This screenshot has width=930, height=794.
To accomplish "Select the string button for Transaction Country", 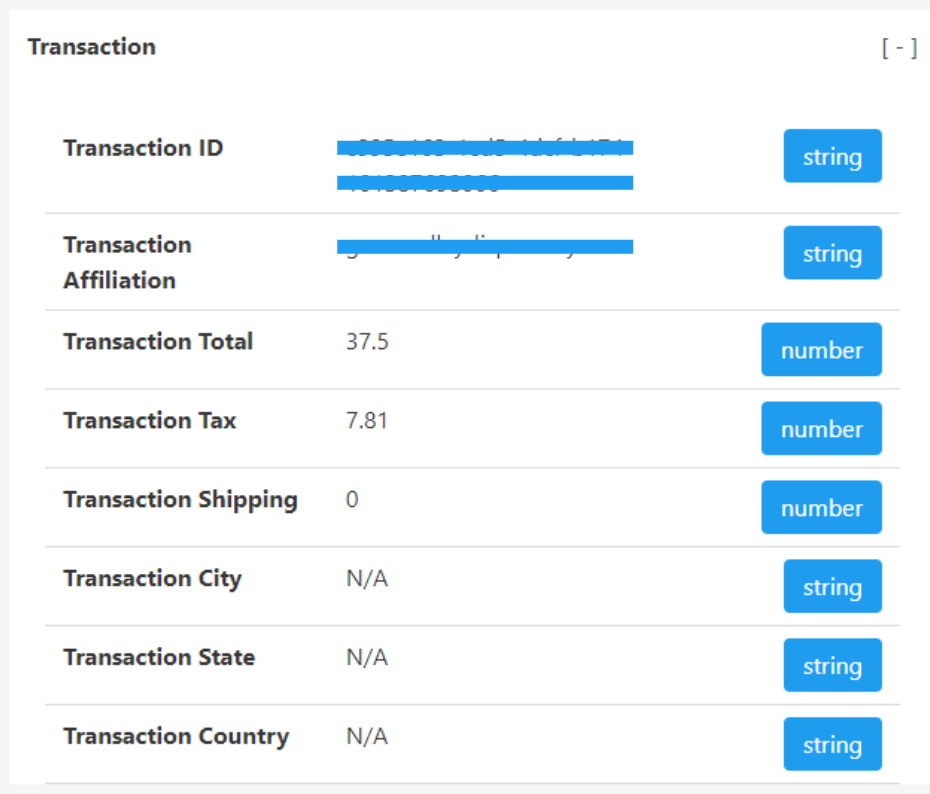I will 832,745.
